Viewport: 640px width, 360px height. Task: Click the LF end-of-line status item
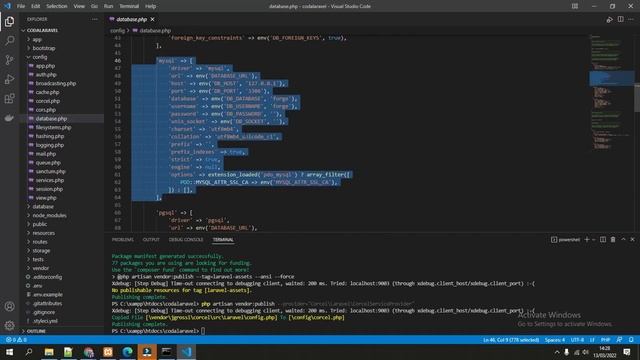(x=592, y=340)
